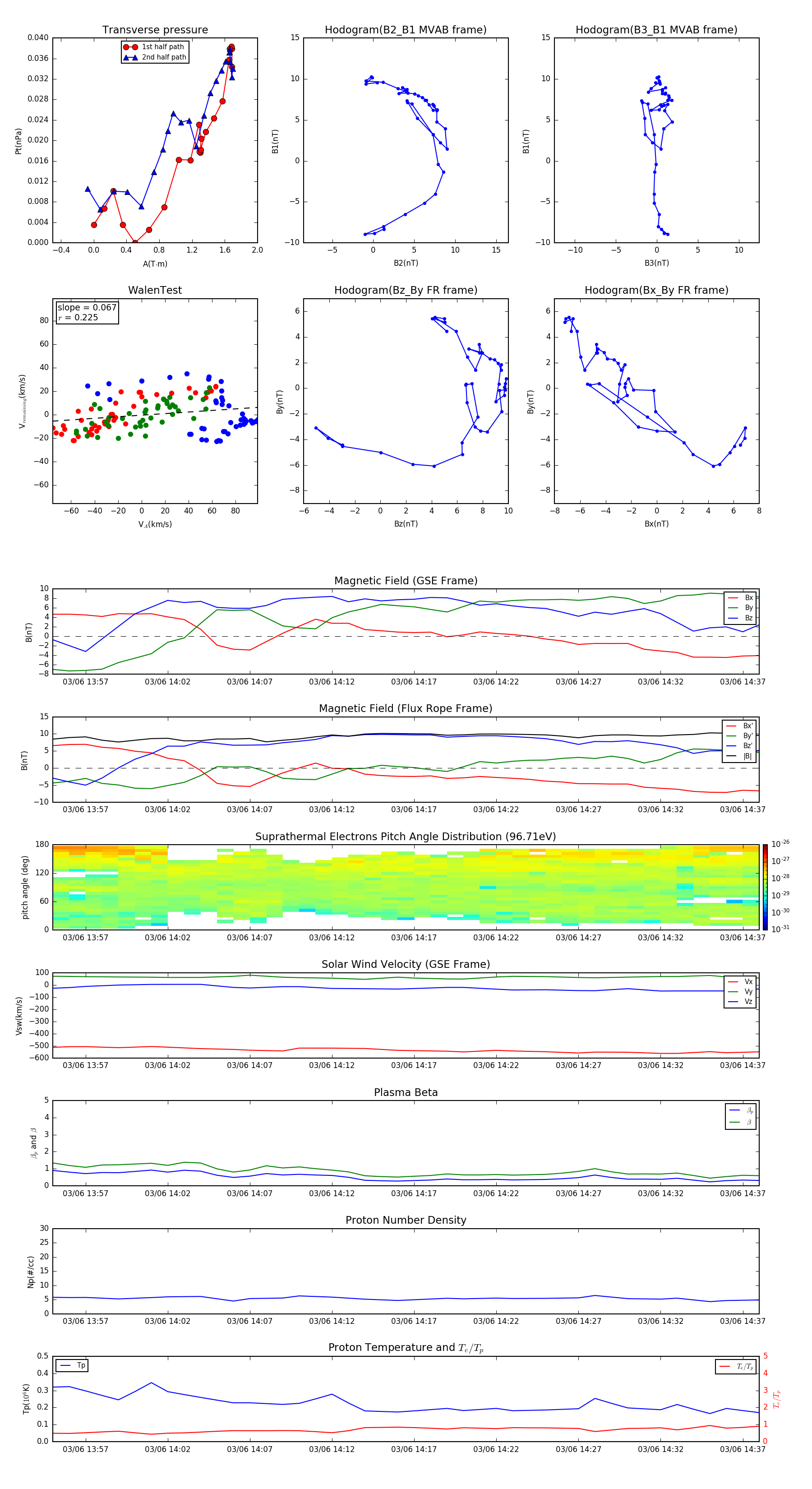This screenshot has height=1489, width=812.
Task: Click "03/06 14:37" tick under Proton Temperature plot
Action: pyautogui.click(x=743, y=1449)
